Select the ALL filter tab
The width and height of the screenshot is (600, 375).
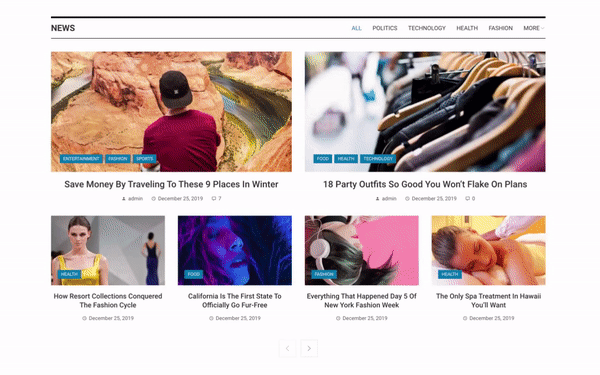pyautogui.click(x=356, y=28)
